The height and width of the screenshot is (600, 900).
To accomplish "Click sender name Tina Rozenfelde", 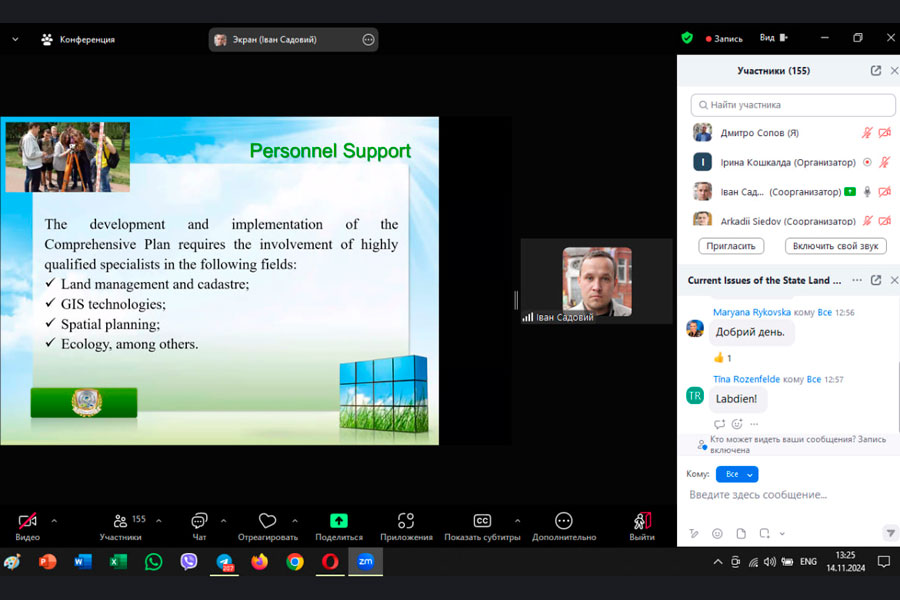I will coord(746,379).
